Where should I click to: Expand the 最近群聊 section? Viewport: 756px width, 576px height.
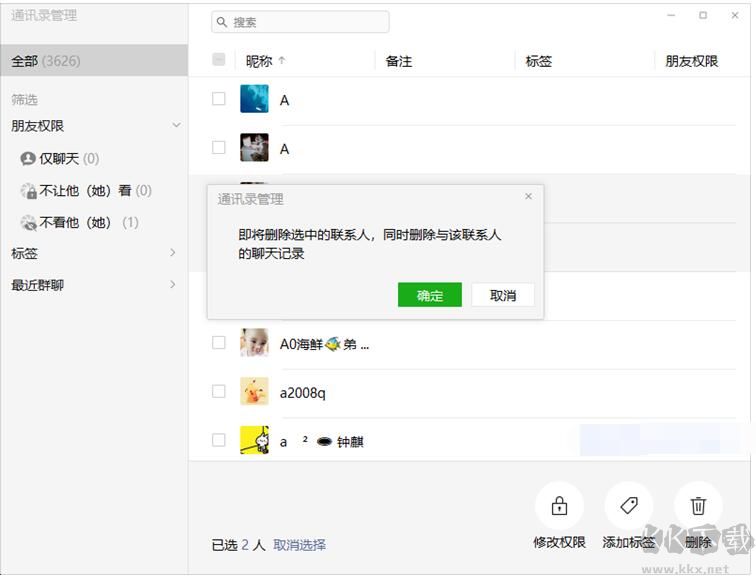(x=173, y=285)
